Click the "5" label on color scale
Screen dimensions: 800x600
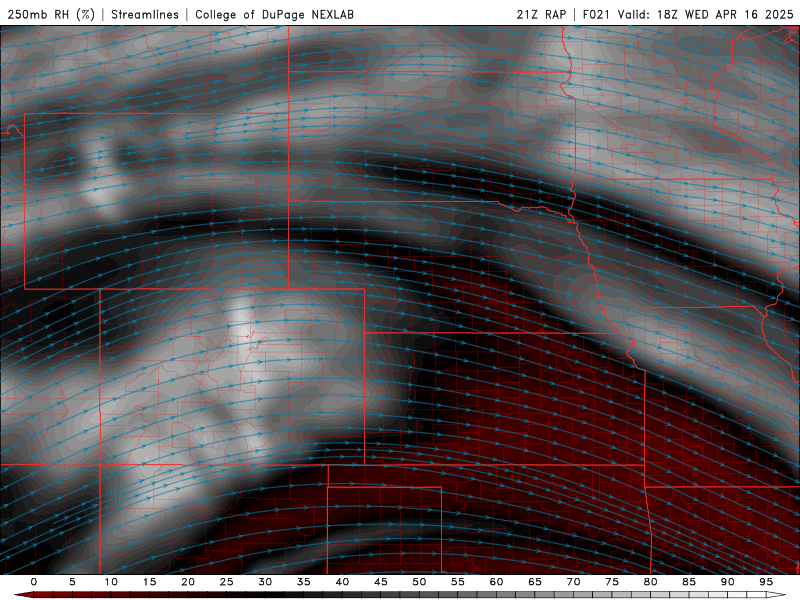pos(72,582)
